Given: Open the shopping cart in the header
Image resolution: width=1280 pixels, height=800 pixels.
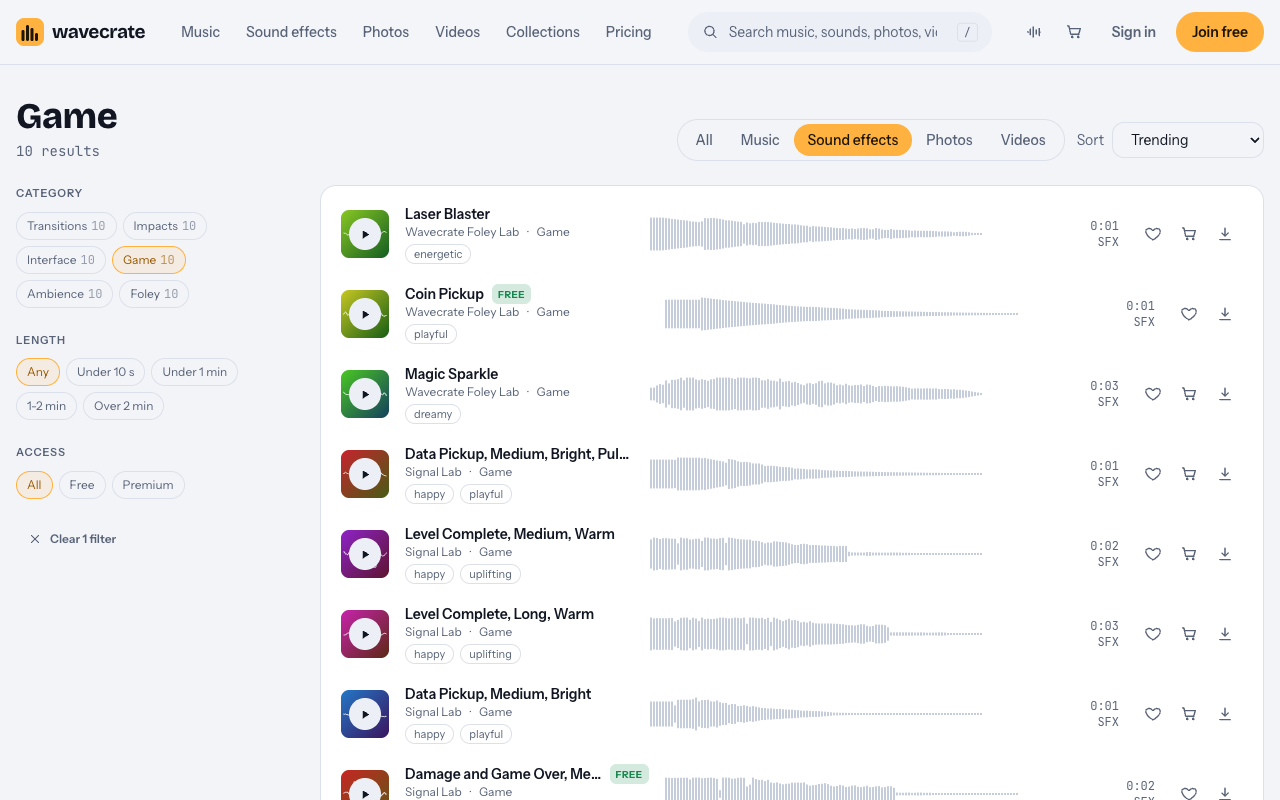Looking at the screenshot, I should point(1074,32).
